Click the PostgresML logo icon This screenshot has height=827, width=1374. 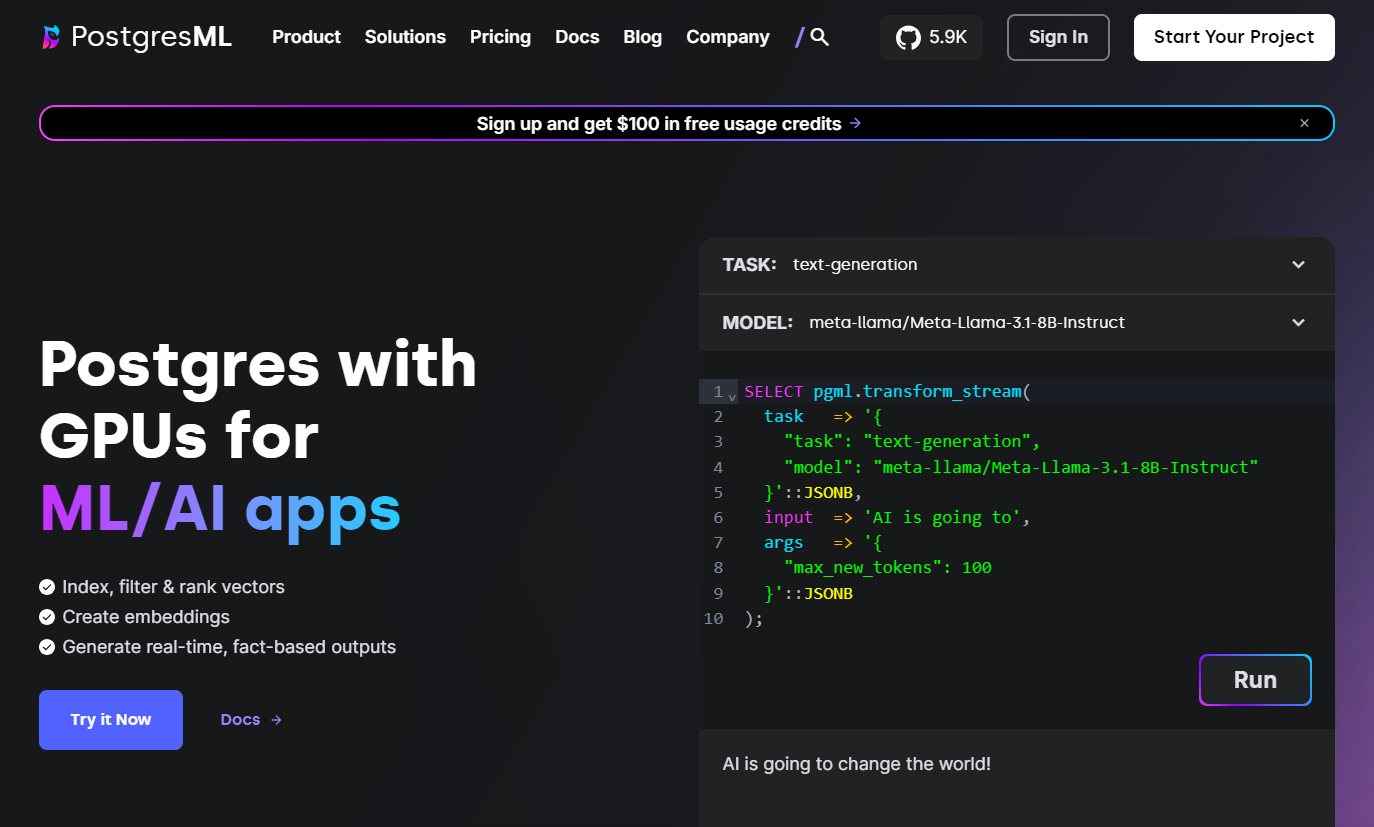point(51,37)
